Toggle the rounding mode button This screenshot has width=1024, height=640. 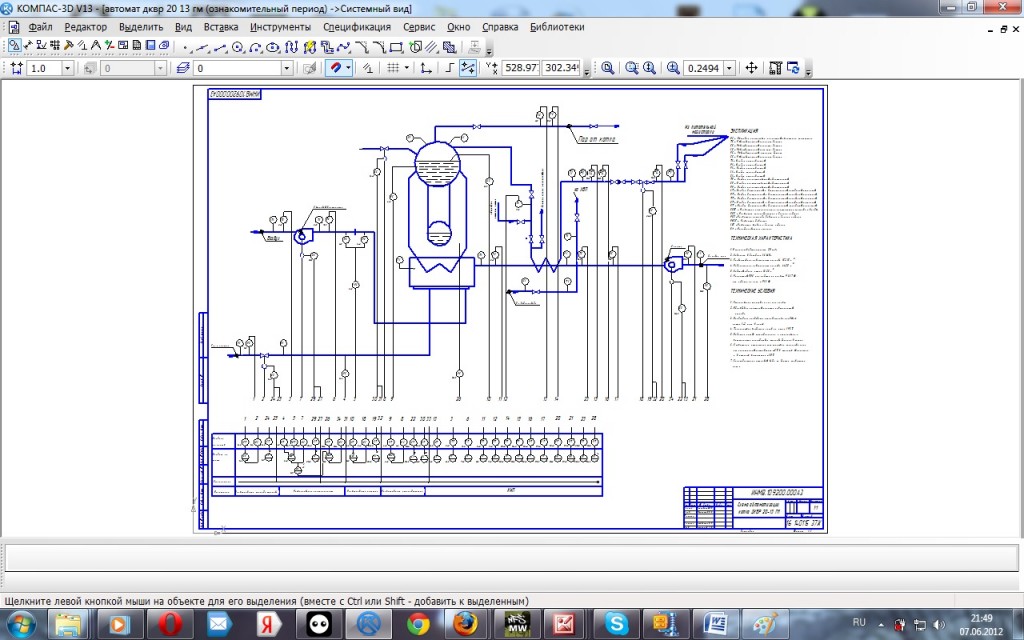click(468, 68)
